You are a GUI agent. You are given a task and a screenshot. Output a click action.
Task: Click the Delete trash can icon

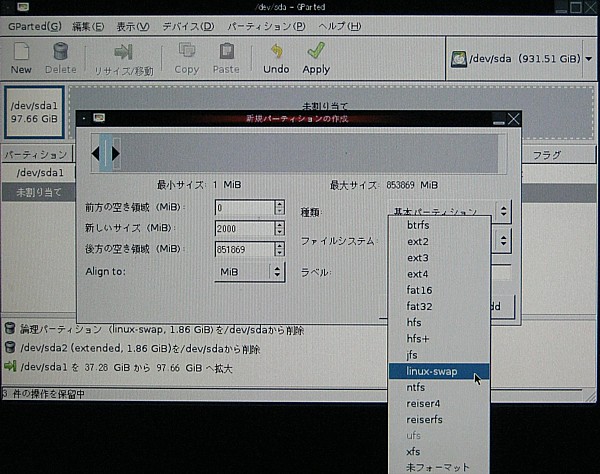click(x=60, y=51)
